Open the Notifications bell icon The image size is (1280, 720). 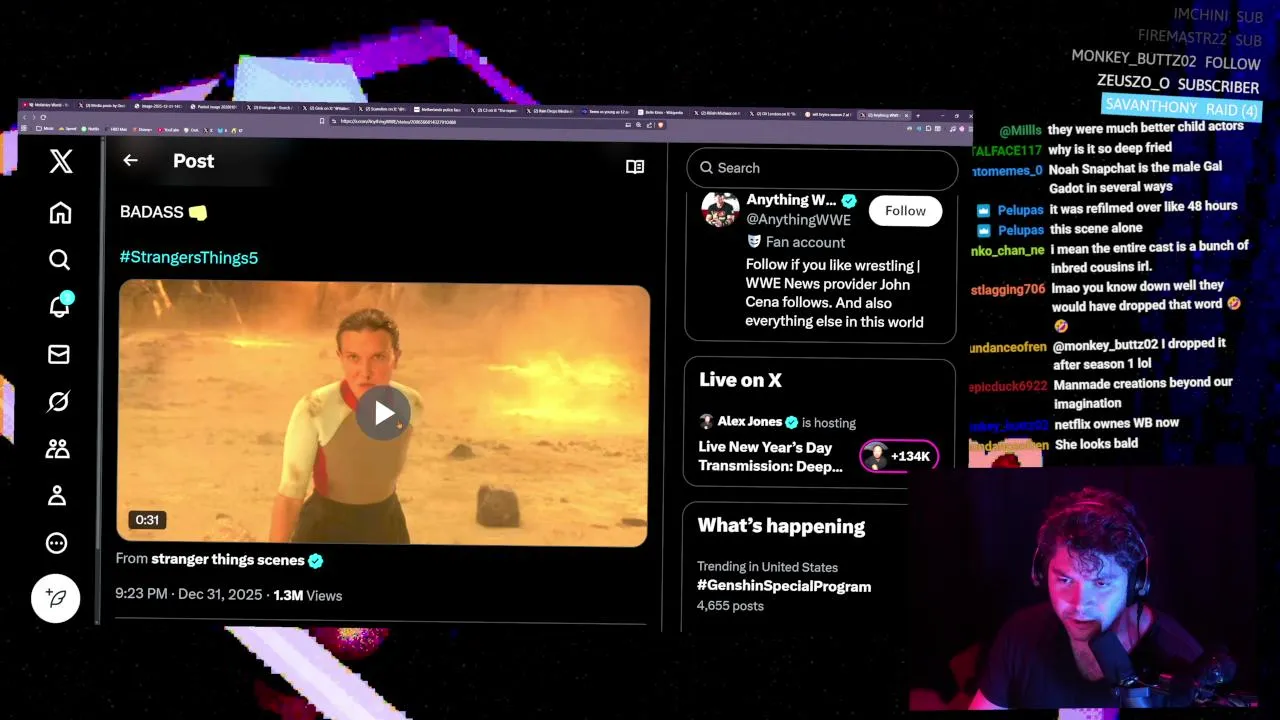[59, 306]
